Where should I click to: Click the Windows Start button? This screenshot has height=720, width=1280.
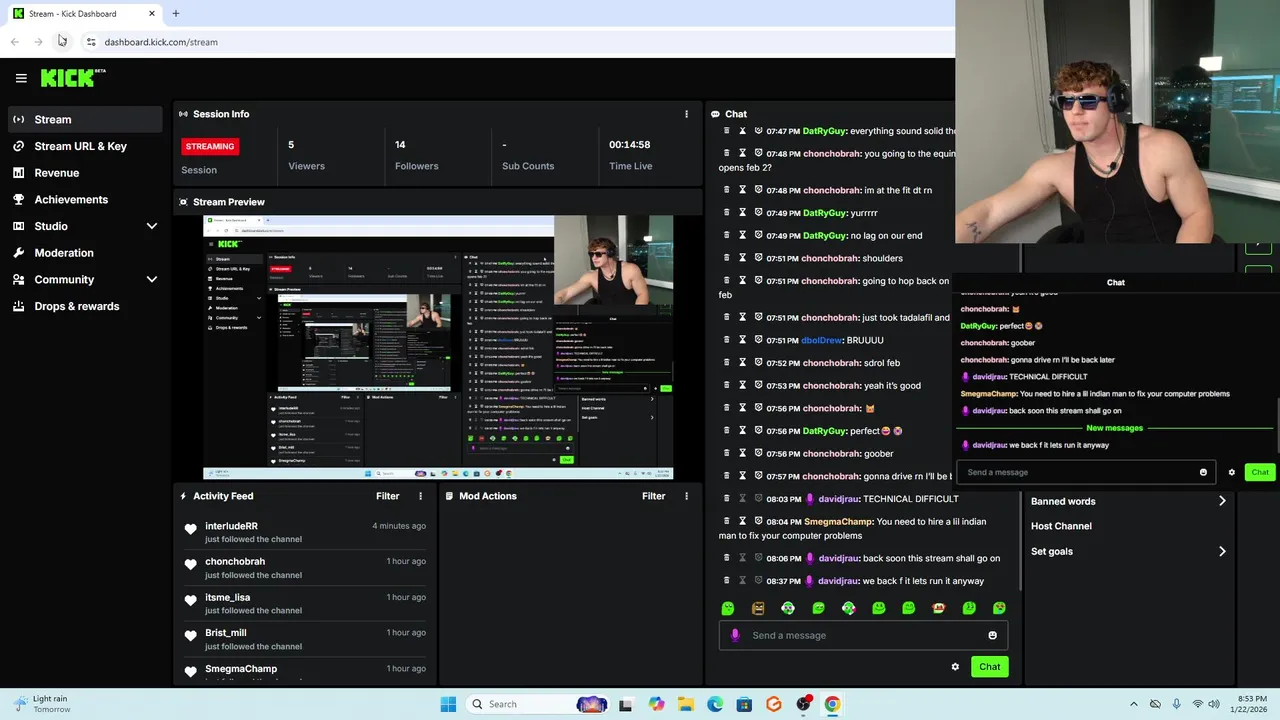(448, 704)
